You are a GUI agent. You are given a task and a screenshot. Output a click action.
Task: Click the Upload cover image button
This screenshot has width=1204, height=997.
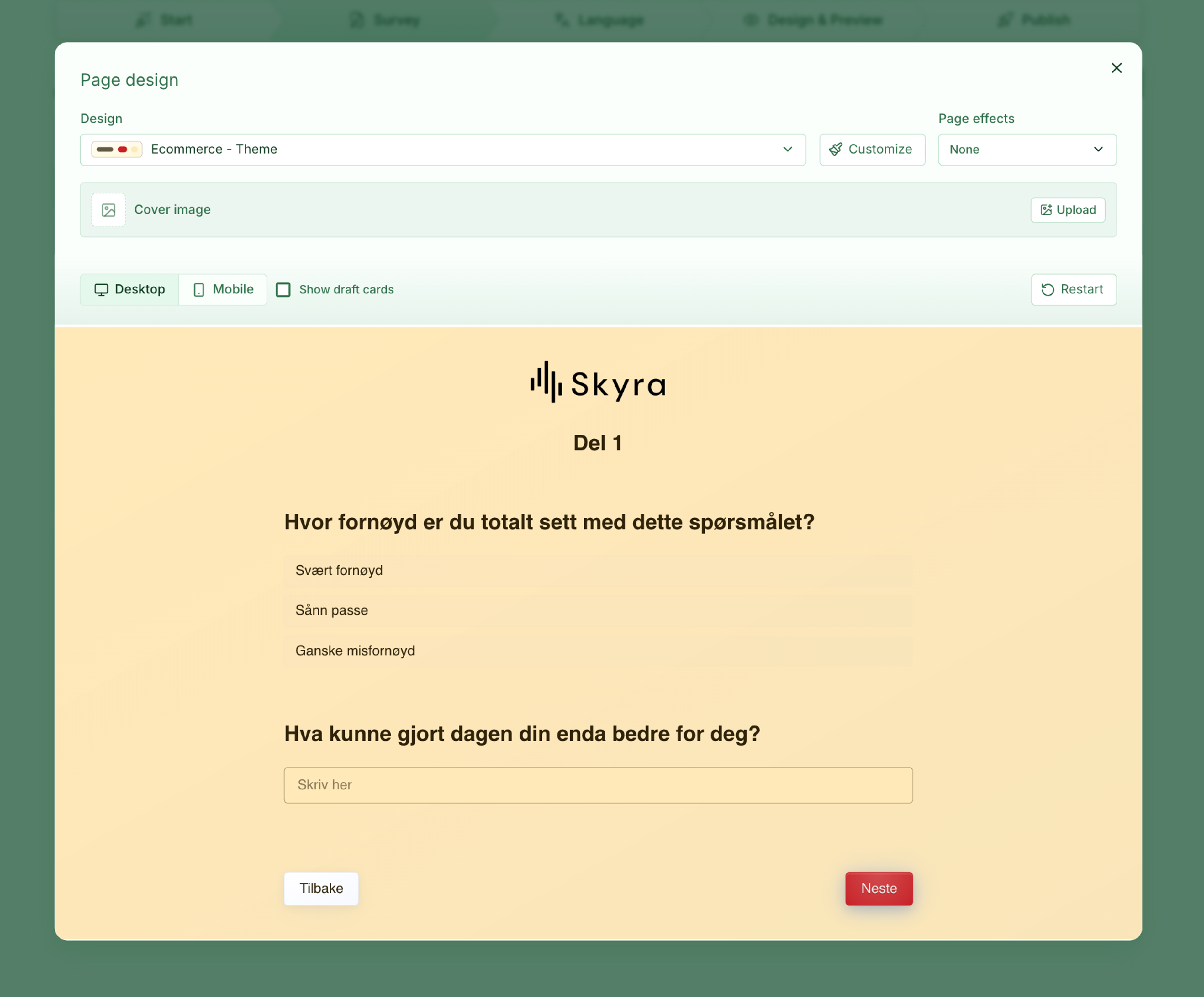point(1068,210)
